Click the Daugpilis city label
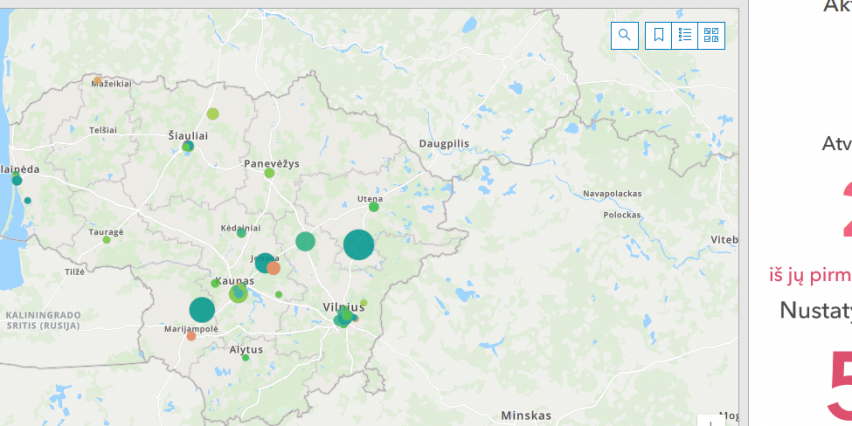852x426 pixels. tap(444, 144)
